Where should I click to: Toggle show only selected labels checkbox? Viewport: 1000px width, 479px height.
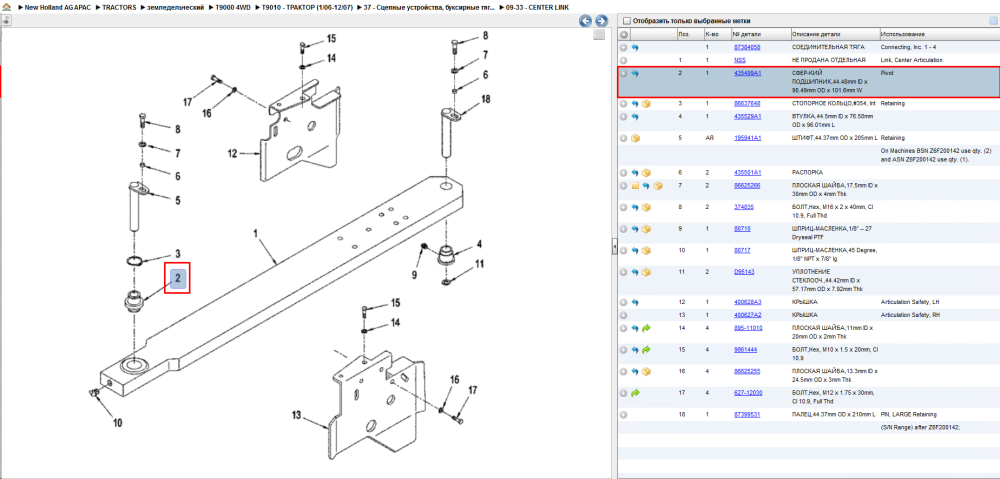click(x=626, y=21)
